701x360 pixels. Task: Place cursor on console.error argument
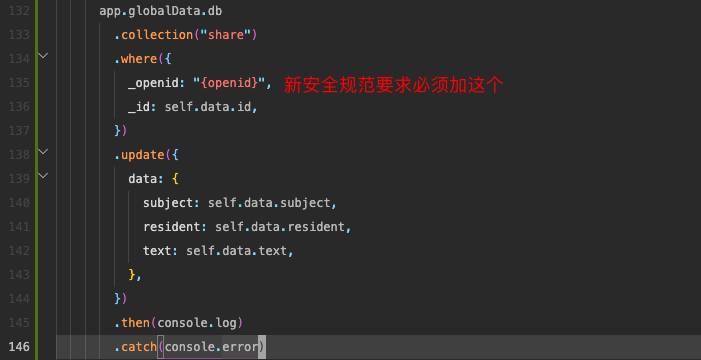(211, 347)
